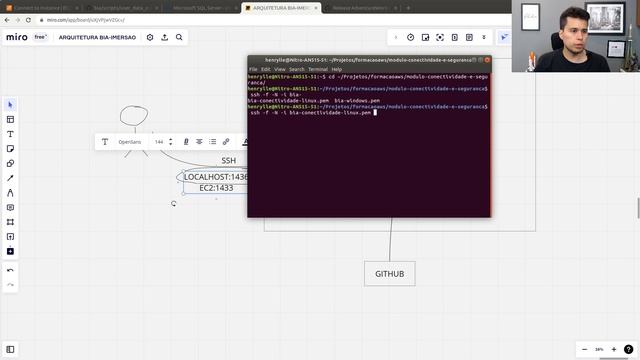This screenshot has width=640, height=360.
Task: Click the rotate handle below text box
Action: (x=174, y=203)
